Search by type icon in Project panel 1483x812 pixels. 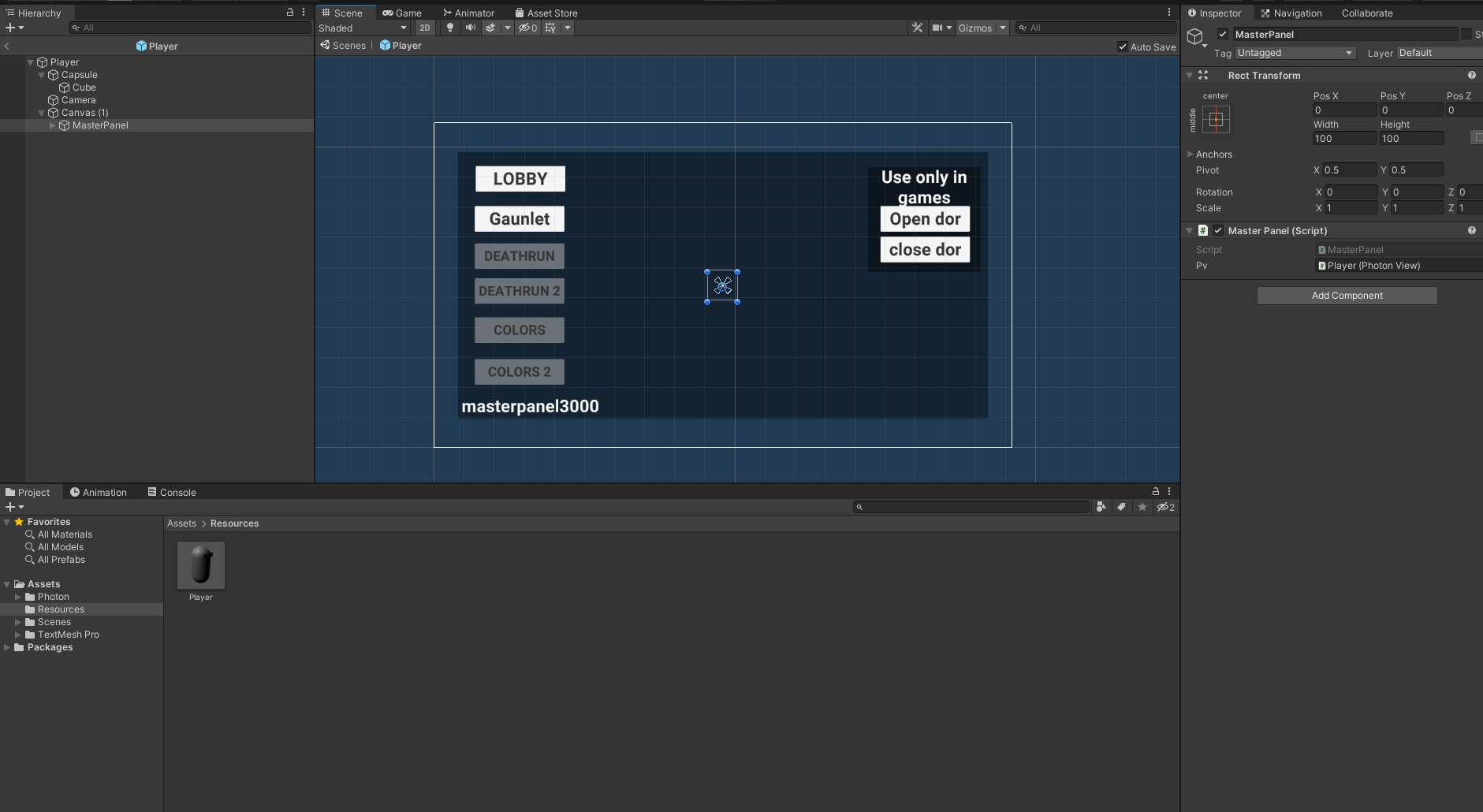click(x=1101, y=507)
